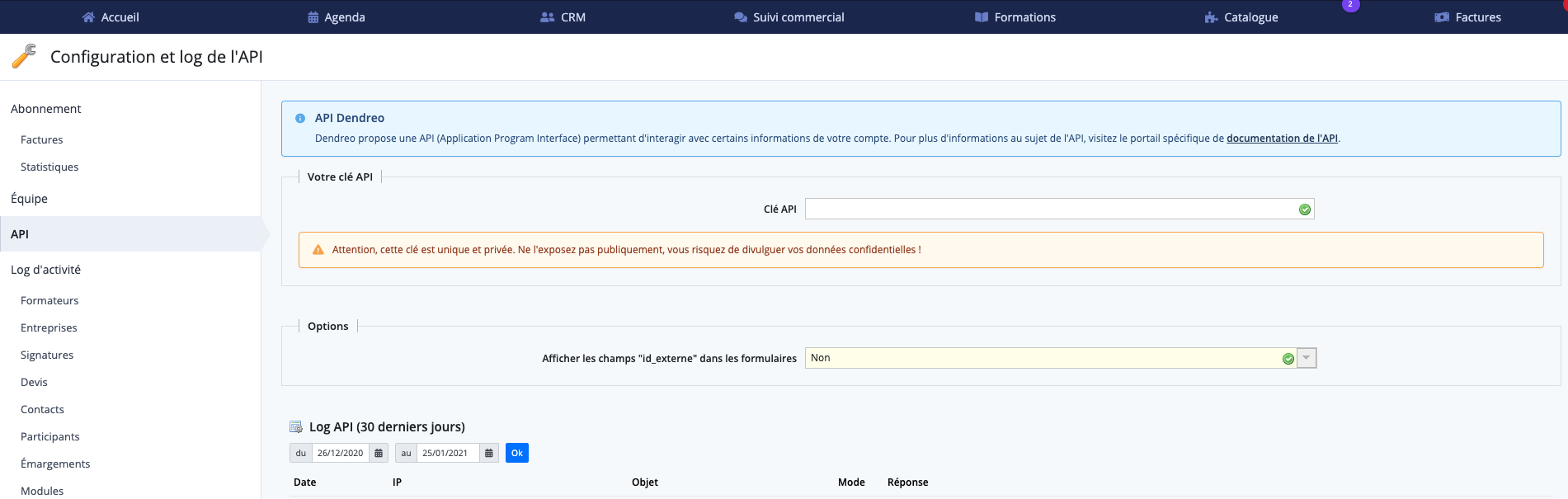Screen dimensions: 1568x499
Task: Click the 'Log API (30 derniers jours)' heading
Action: pyautogui.click(x=387, y=427)
